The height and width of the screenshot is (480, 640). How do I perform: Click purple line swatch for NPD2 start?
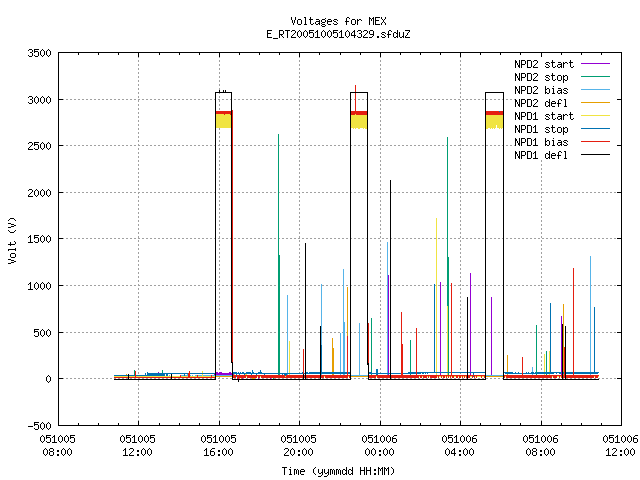[595, 64]
